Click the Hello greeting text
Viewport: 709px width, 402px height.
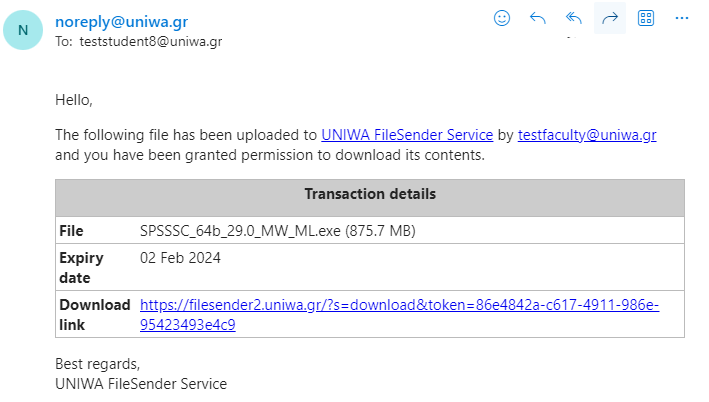click(x=74, y=100)
